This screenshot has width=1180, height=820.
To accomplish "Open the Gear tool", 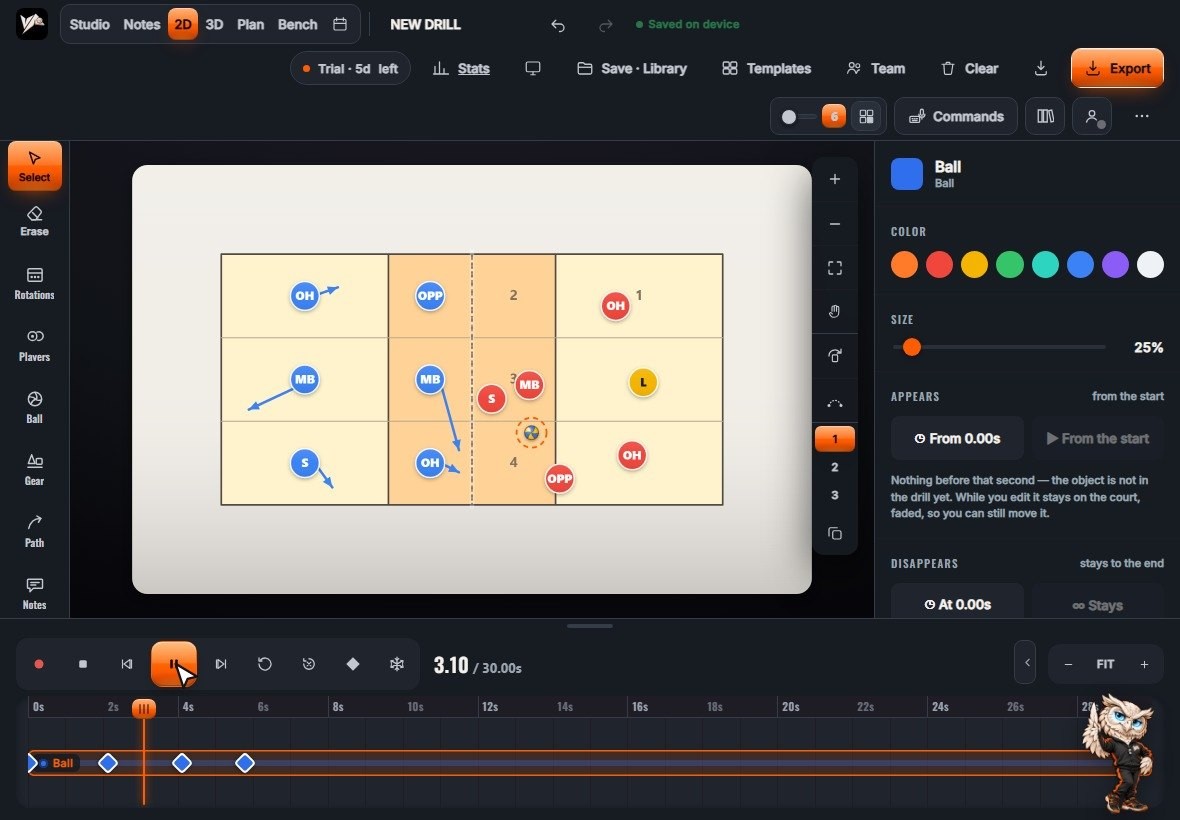I will (35, 469).
